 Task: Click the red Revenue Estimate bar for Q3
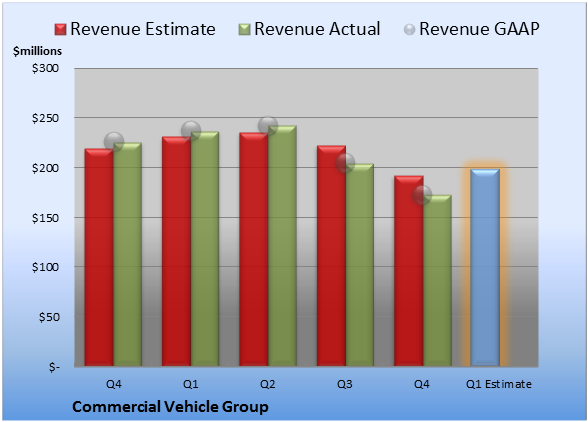[332, 255]
